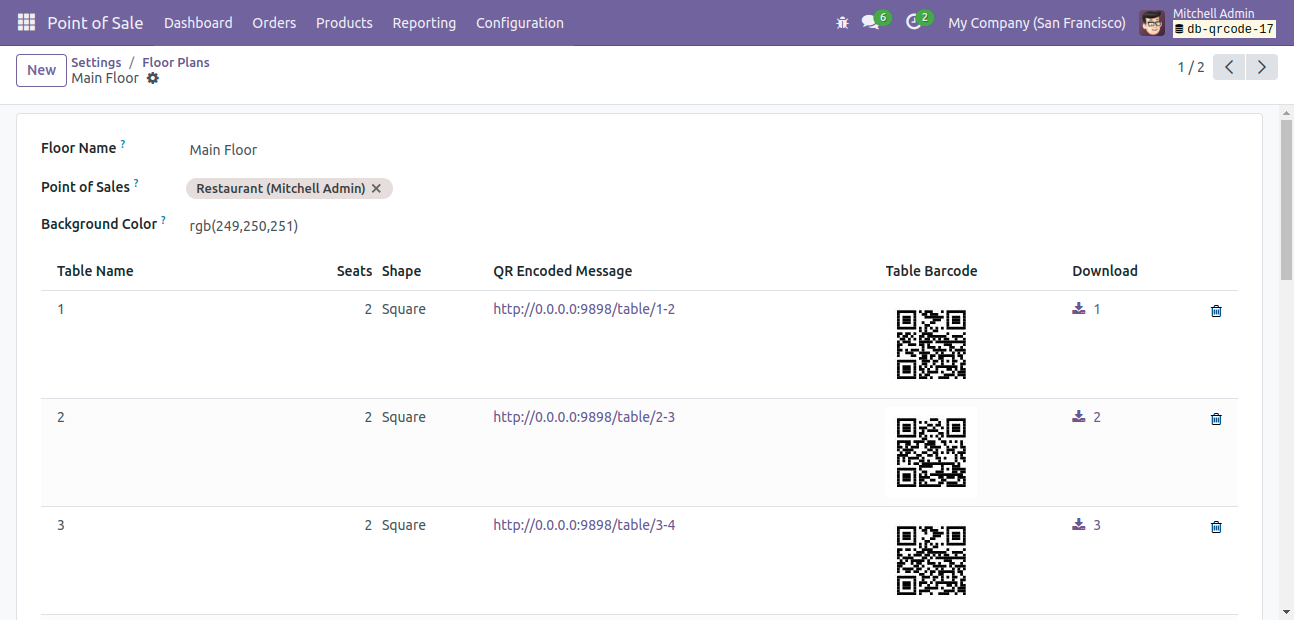The height and width of the screenshot is (620, 1294).
Task: Open table 3 QR barcode image
Action: (x=931, y=560)
